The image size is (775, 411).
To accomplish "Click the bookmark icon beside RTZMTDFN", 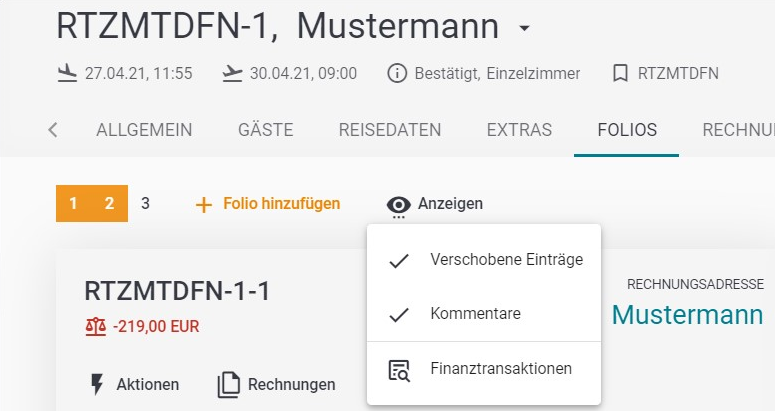I will tap(620, 73).
